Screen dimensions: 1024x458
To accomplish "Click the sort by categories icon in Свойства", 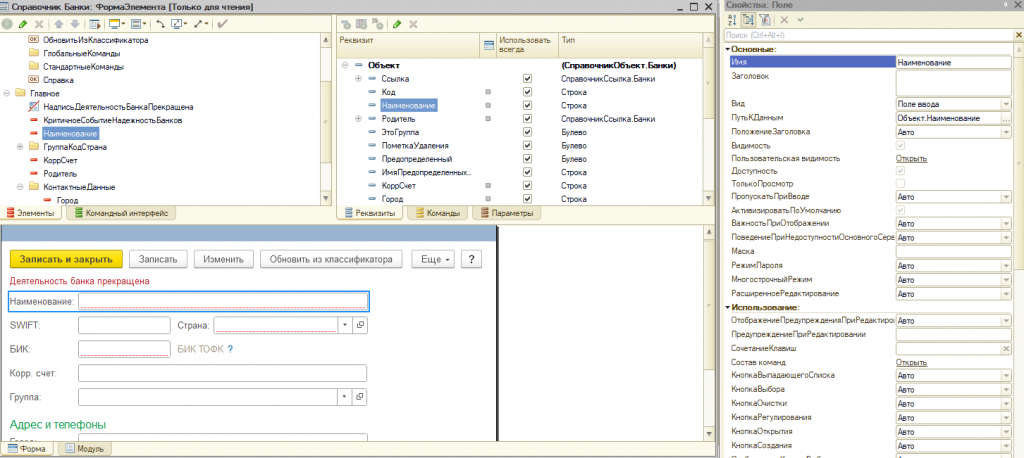I will coord(748,20).
